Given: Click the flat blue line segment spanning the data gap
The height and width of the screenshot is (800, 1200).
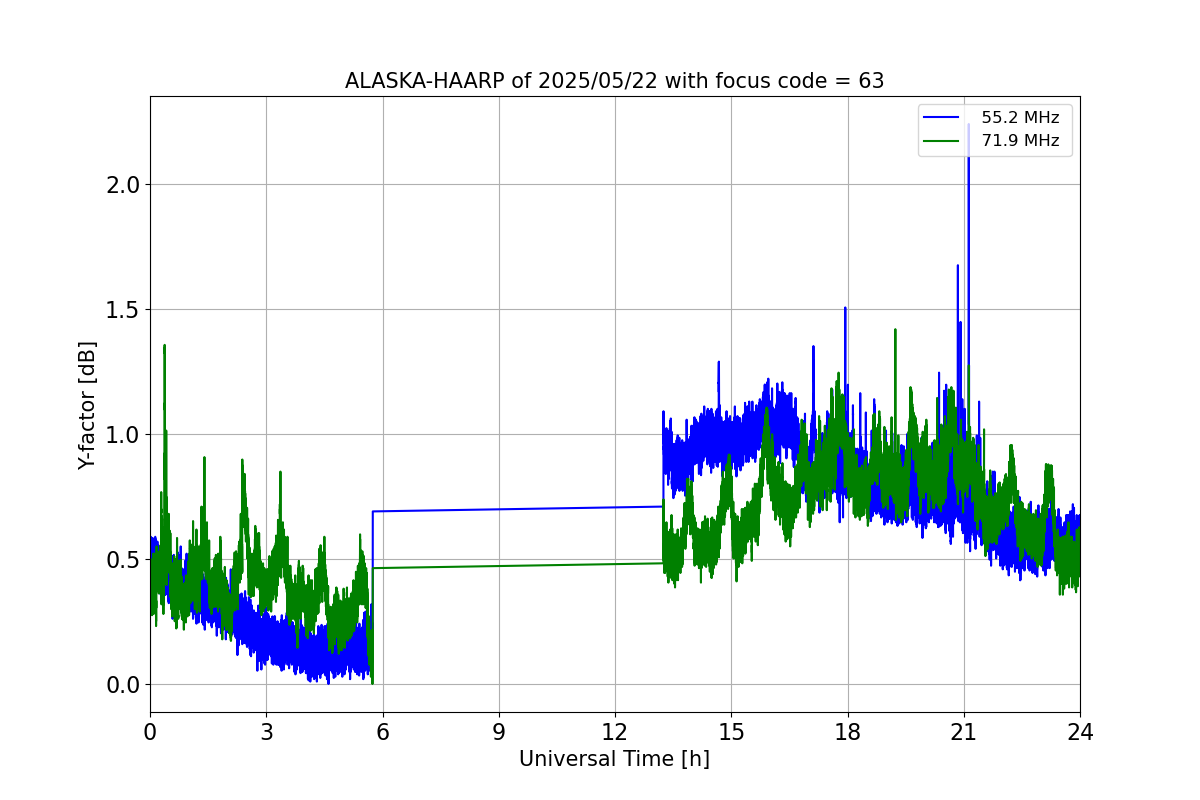Looking at the screenshot, I should (517, 509).
